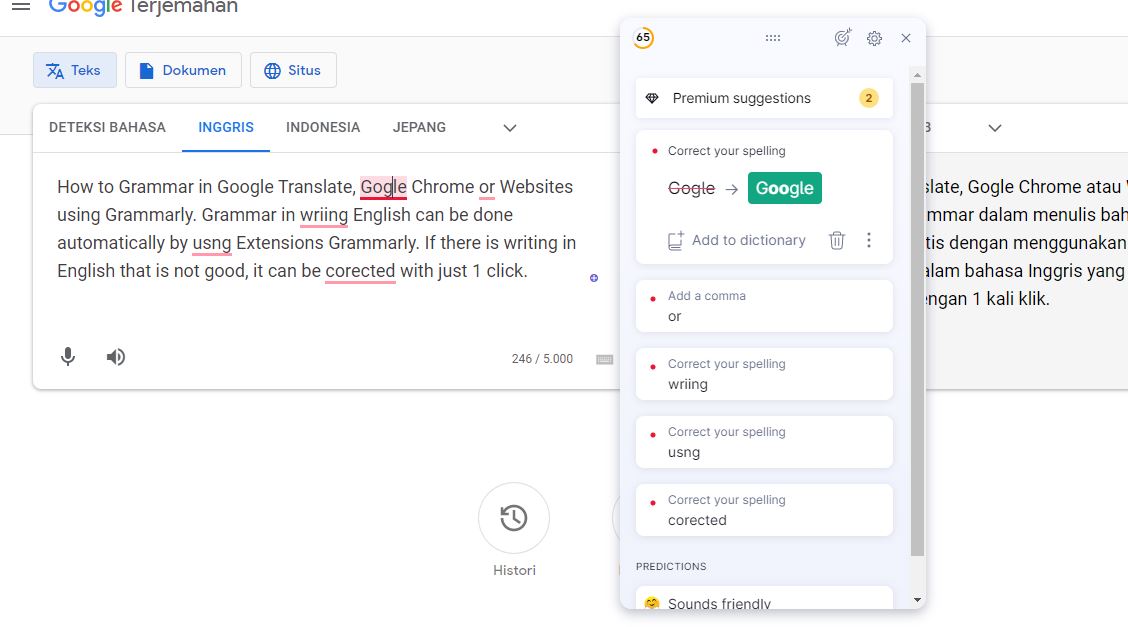
Task: Open the Histori button
Action: point(514,518)
